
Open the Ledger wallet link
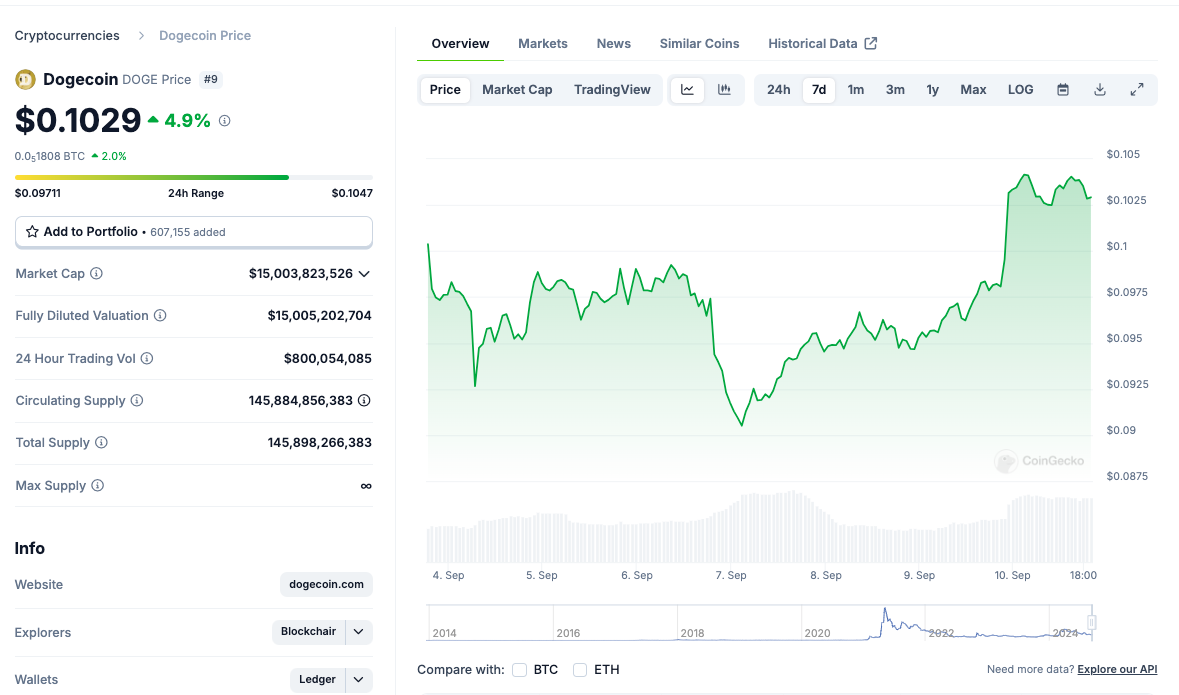[x=317, y=680]
